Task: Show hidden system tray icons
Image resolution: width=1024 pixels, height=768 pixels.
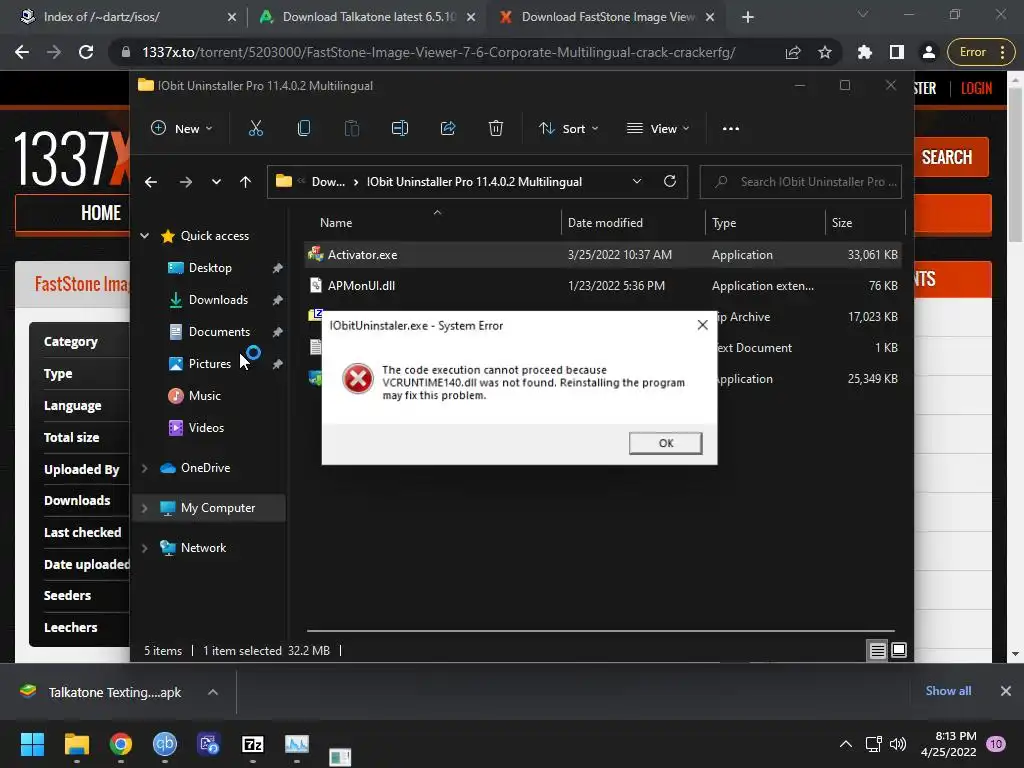Action: (x=845, y=744)
